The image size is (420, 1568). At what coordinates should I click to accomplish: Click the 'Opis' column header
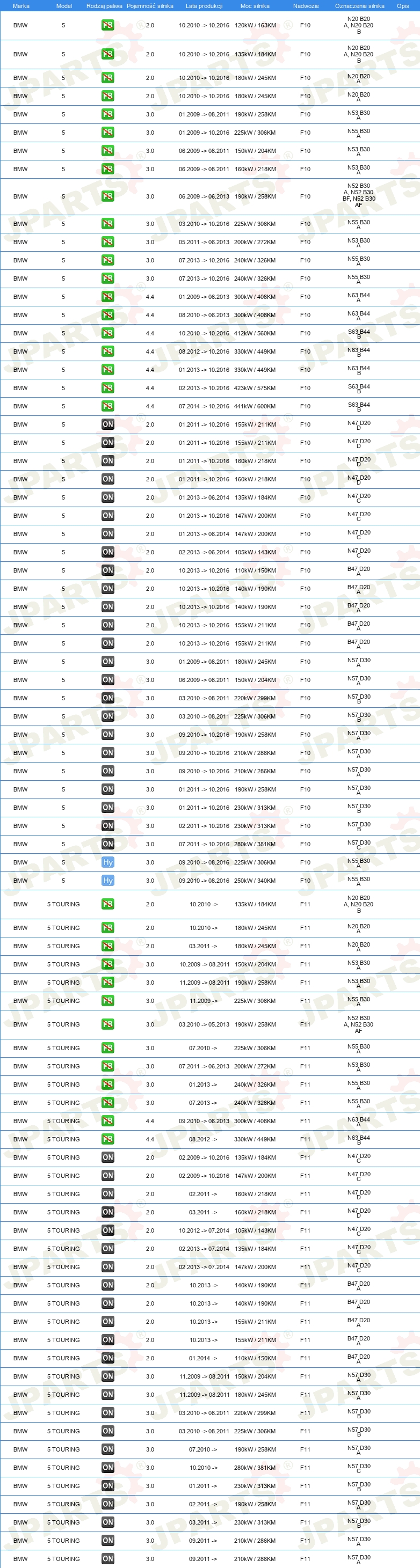403,6
